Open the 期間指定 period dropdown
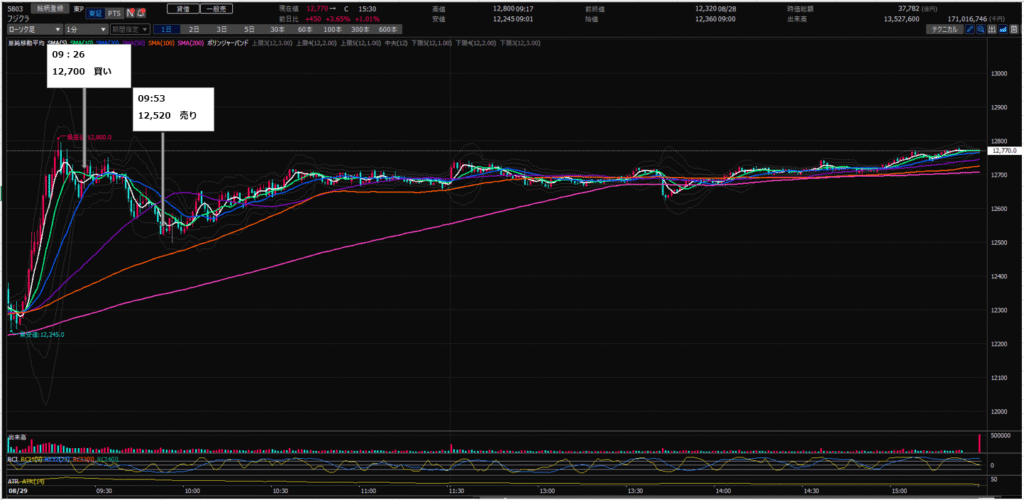The height and width of the screenshot is (500, 1024). (x=131, y=30)
